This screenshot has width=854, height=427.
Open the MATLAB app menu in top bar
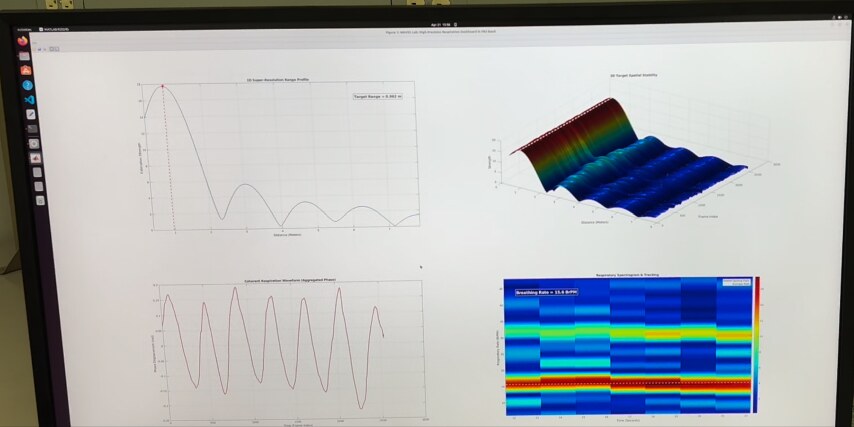(x=53, y=29)
